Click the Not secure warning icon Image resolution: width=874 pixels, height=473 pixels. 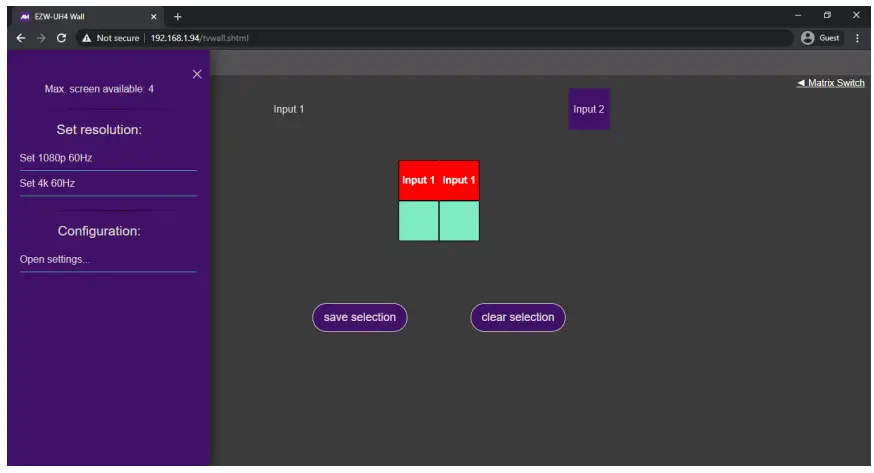tap(86, 38)
